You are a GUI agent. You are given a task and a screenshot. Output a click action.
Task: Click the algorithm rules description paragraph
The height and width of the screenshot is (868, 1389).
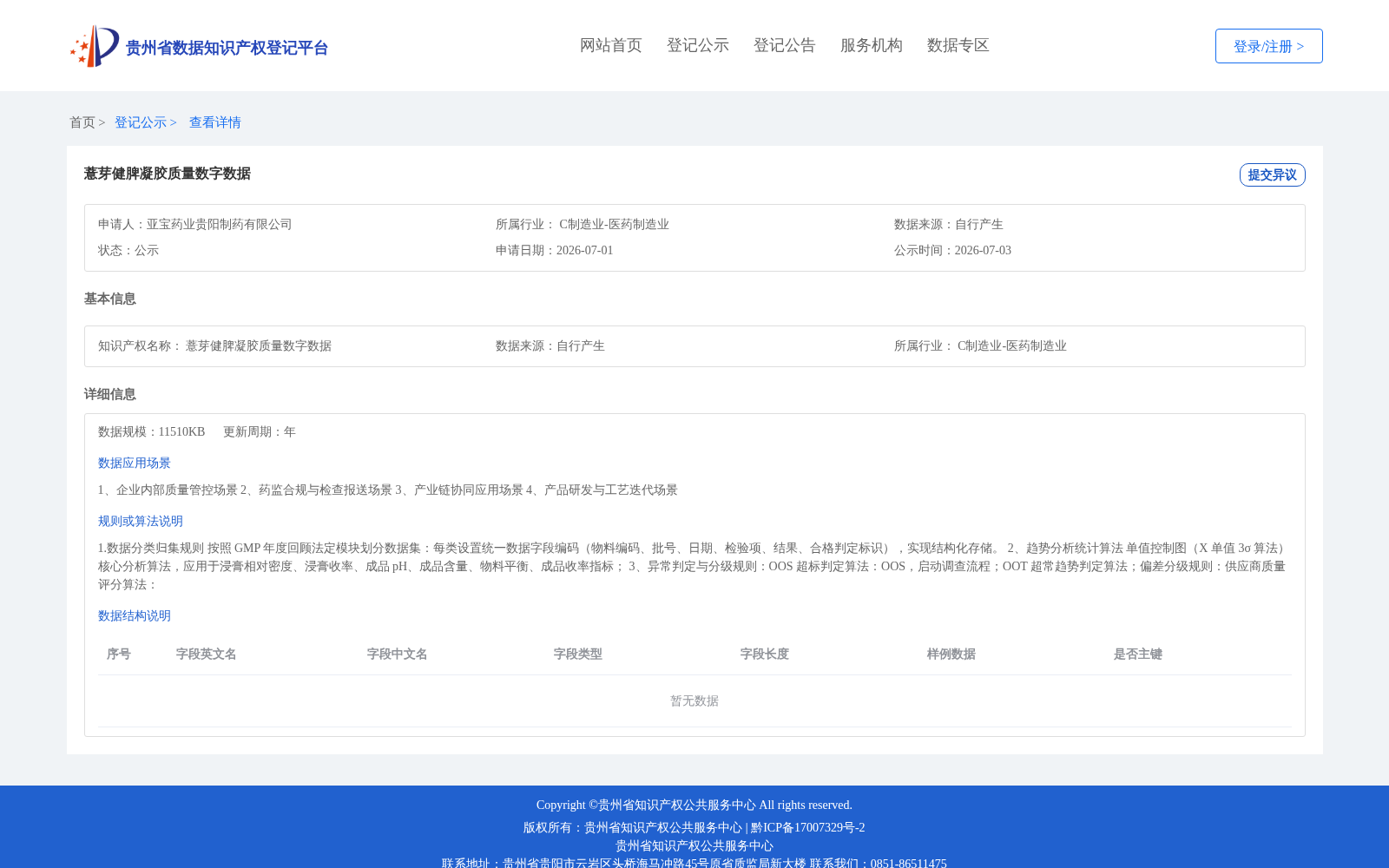pyautogui.click(x=694, y=566)
